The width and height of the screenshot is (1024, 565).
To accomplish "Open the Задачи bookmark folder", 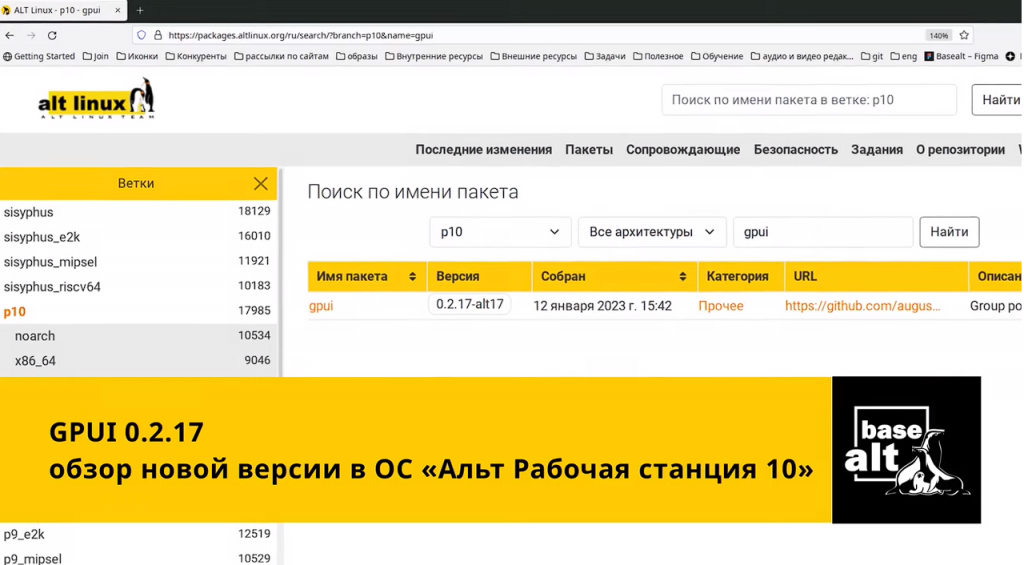I will click(x=605, y=56).
